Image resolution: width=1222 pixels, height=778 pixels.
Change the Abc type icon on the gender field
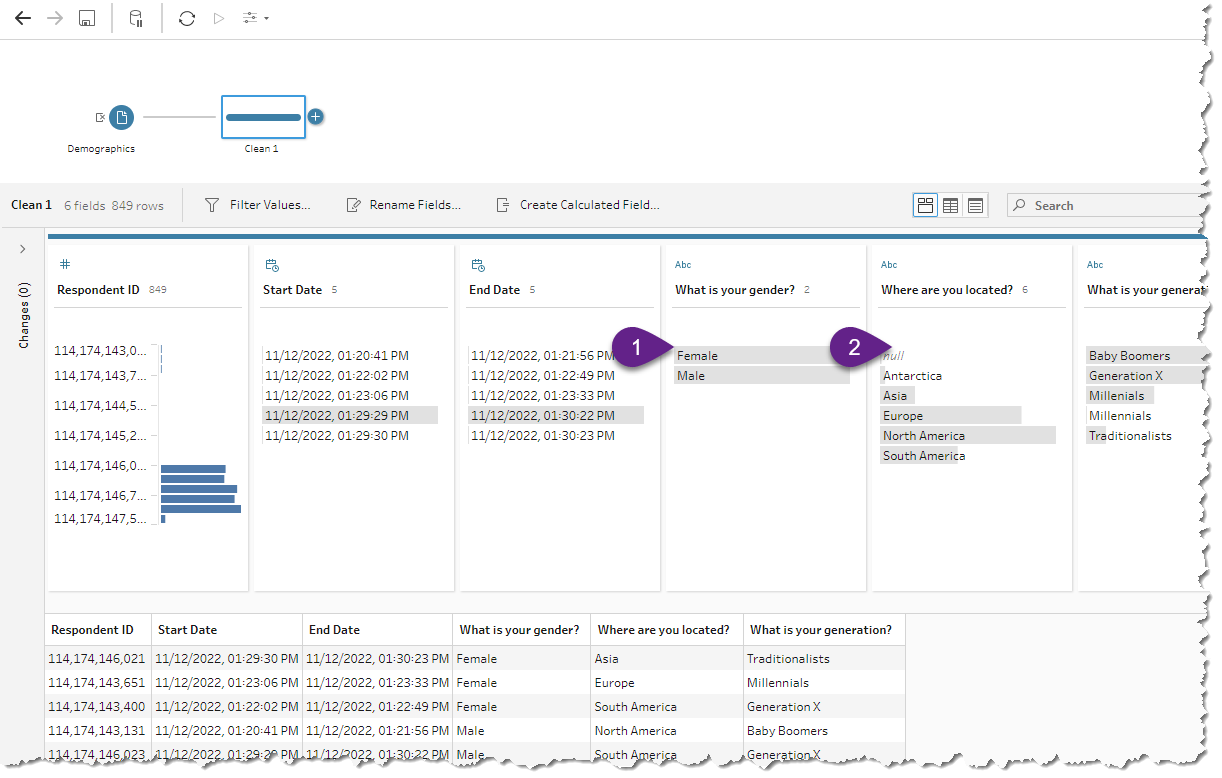683,265
